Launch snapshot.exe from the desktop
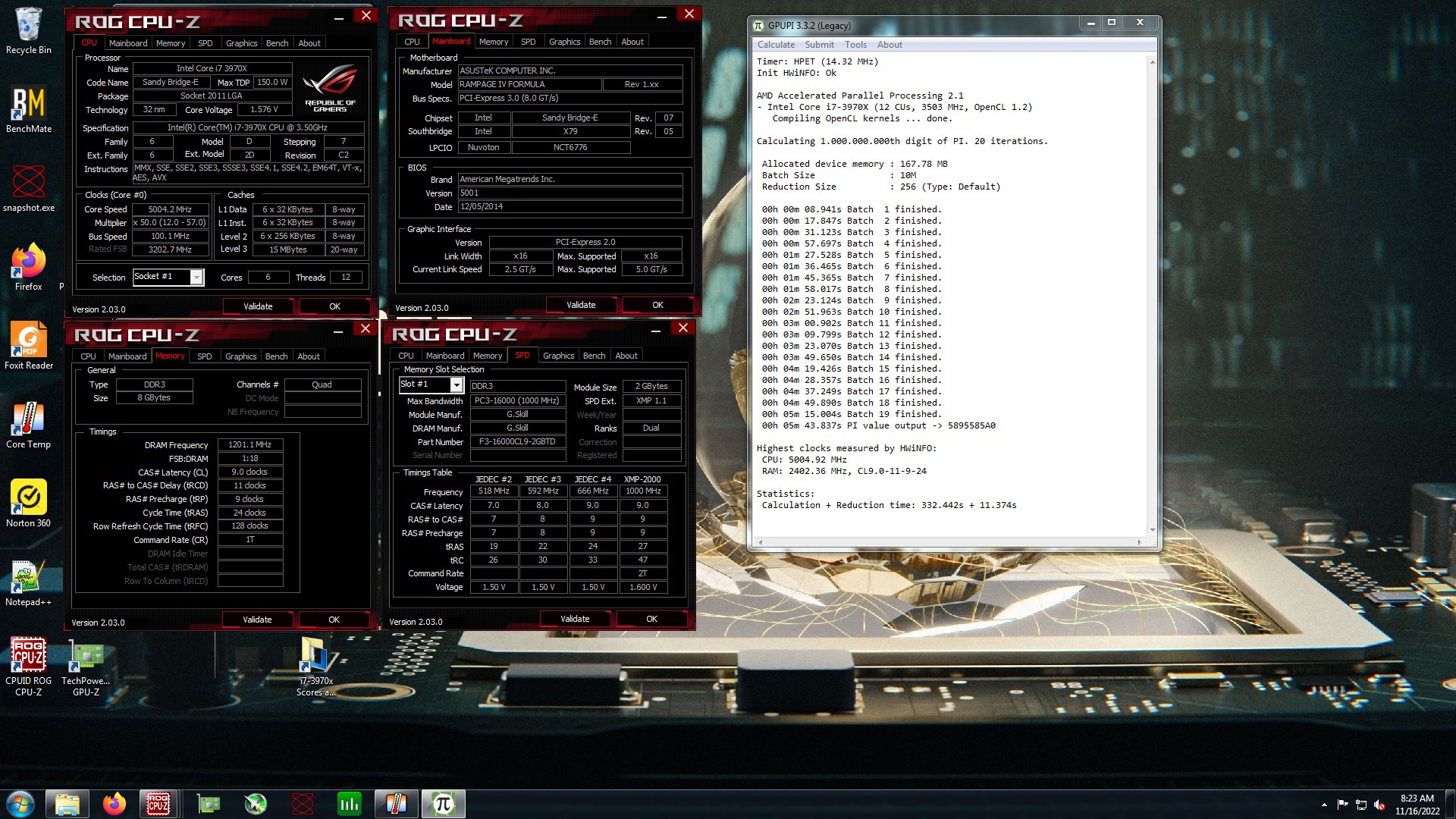 (x=28, y=189)
